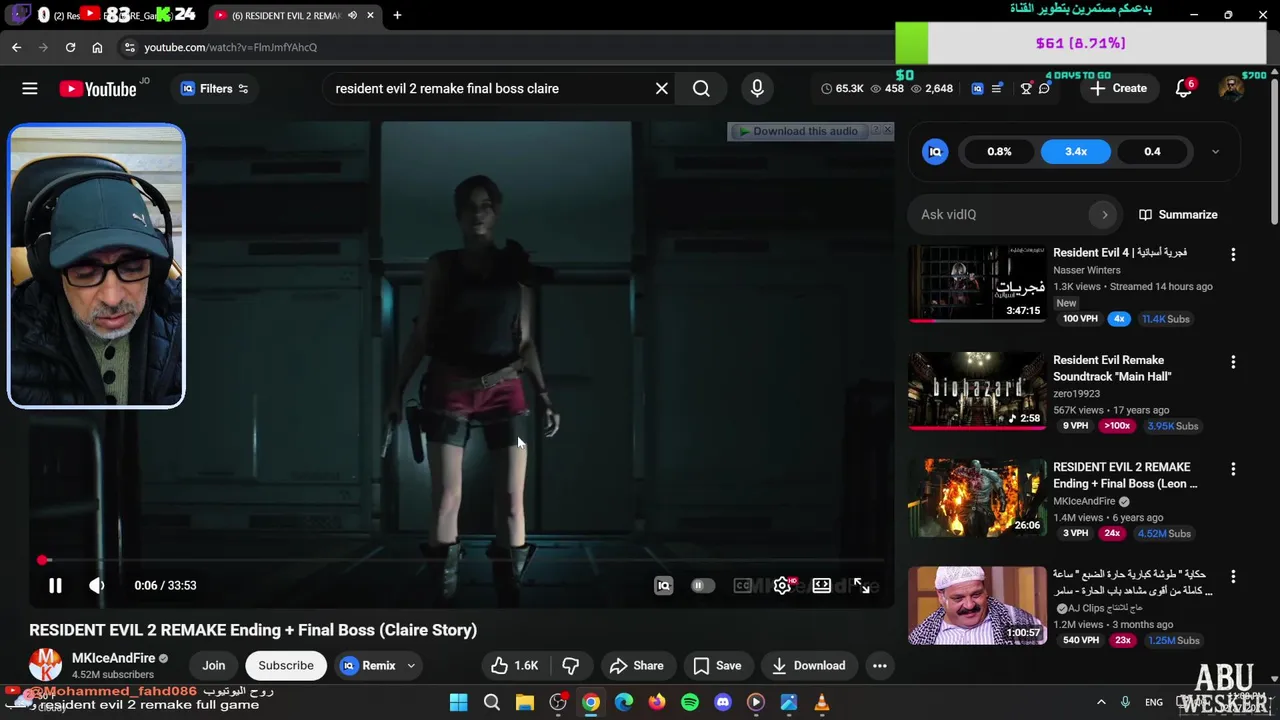
Task: Mute the video volume
Action: click(x=96, y=586)
